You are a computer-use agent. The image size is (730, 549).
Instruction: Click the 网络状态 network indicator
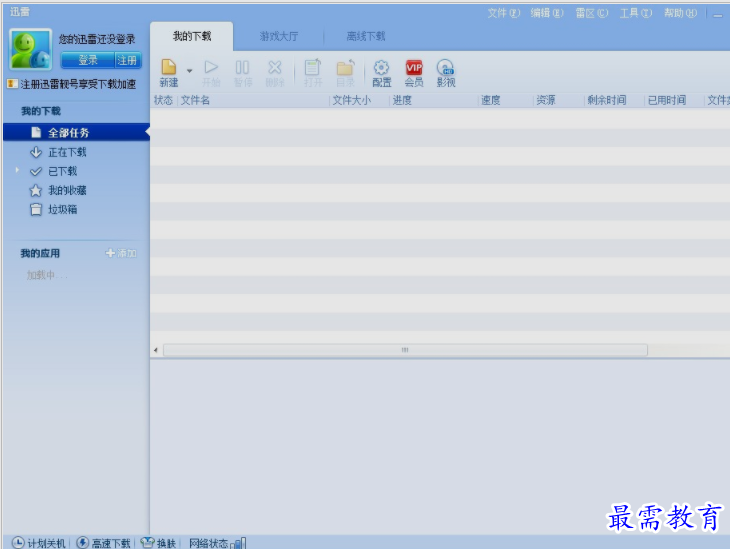click(217, 543)
